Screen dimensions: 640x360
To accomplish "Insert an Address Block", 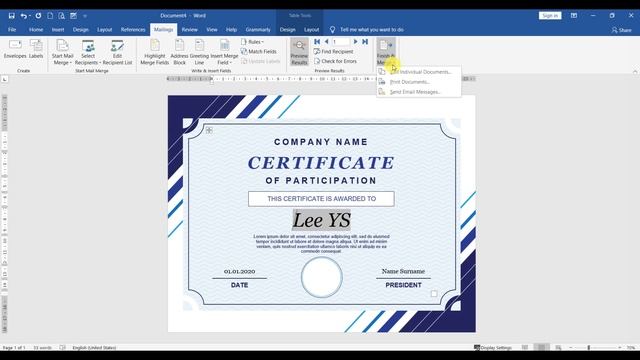I will 179,52.
